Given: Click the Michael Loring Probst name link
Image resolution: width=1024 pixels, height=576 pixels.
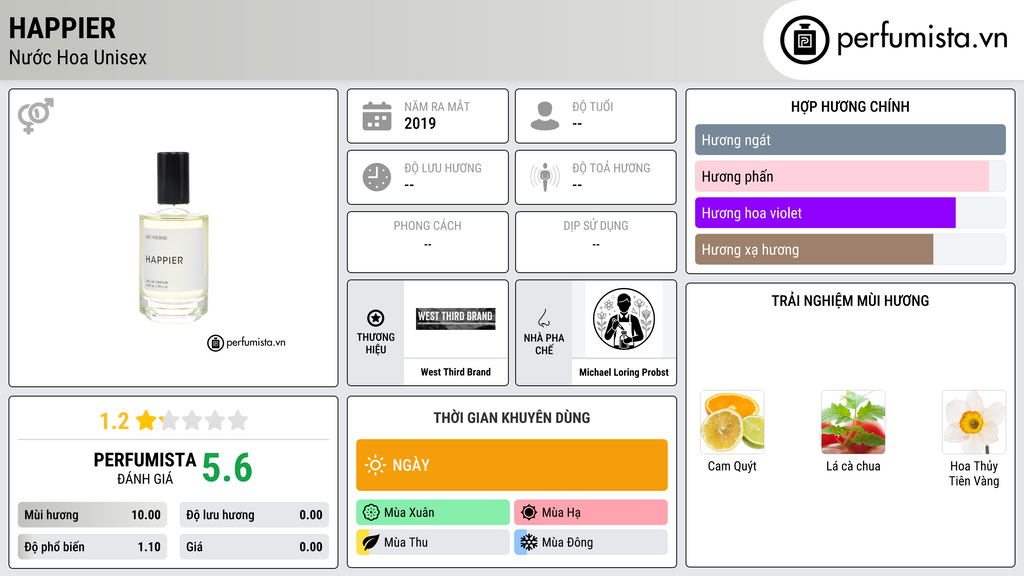Looking at the screenshot, I should (x=624, y=372).
